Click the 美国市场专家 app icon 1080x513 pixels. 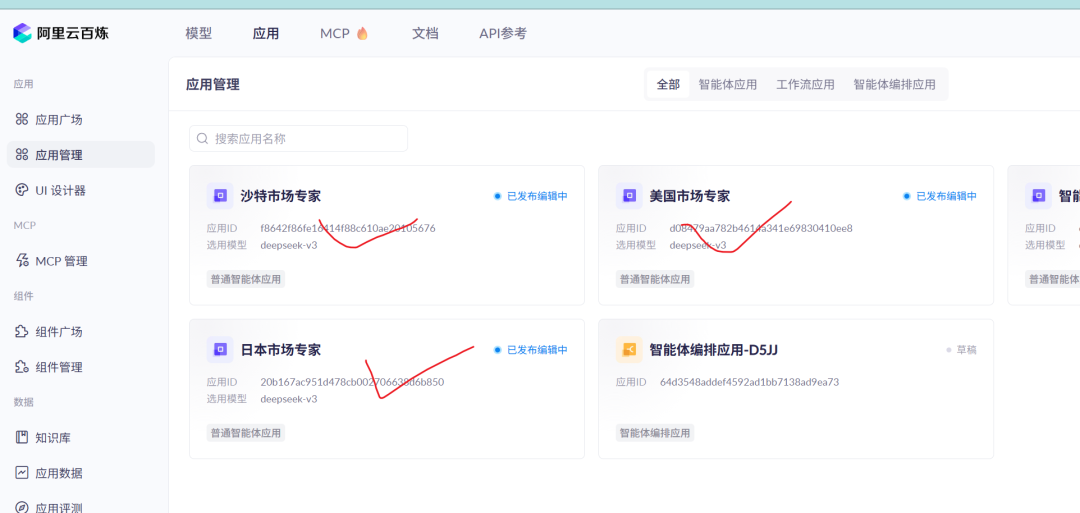tap(629, 196)
